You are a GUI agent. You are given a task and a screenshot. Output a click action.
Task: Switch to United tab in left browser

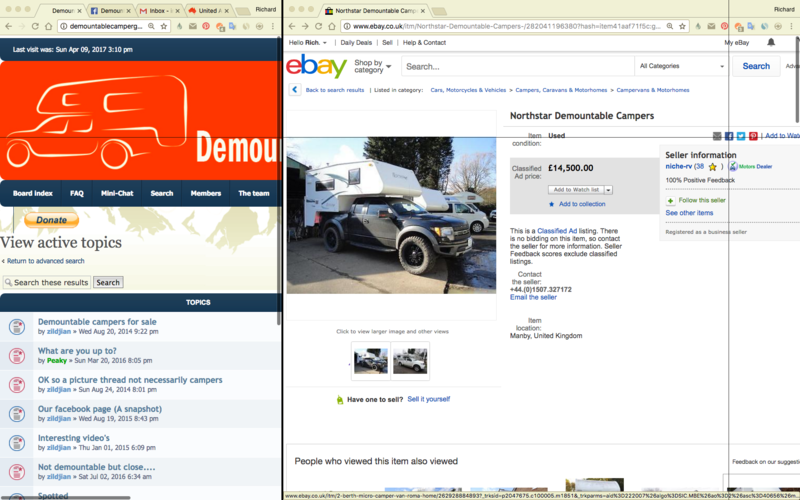coord(209,11)
